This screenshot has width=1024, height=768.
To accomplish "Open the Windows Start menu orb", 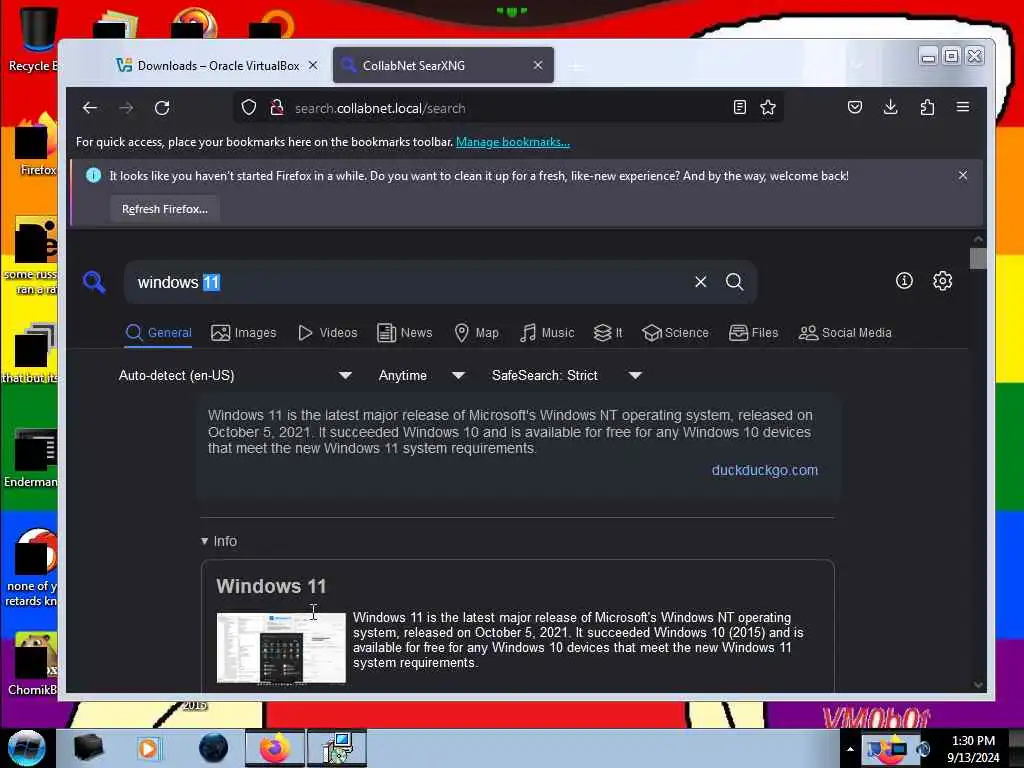I will tap(27, 748).
